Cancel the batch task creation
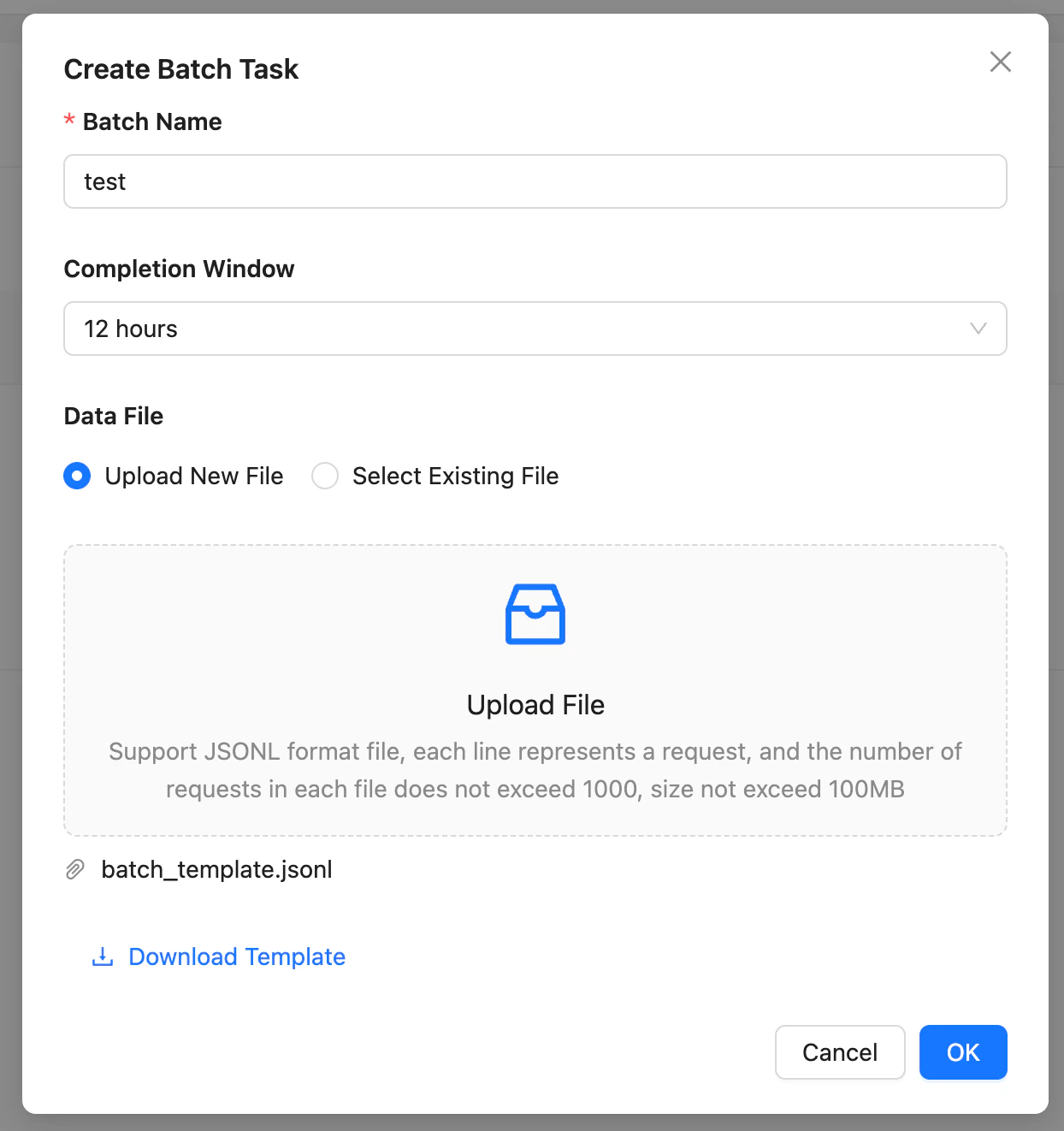 [x=839, y=1052]
